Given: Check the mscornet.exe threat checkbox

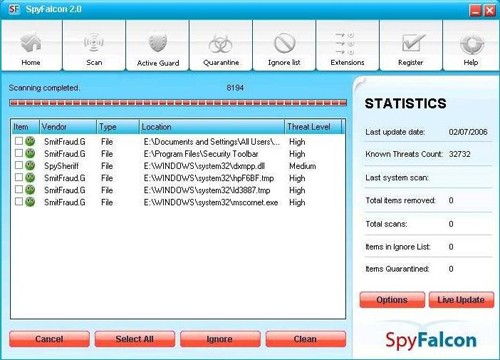Looking at the screenshot, I should (19, 201).
